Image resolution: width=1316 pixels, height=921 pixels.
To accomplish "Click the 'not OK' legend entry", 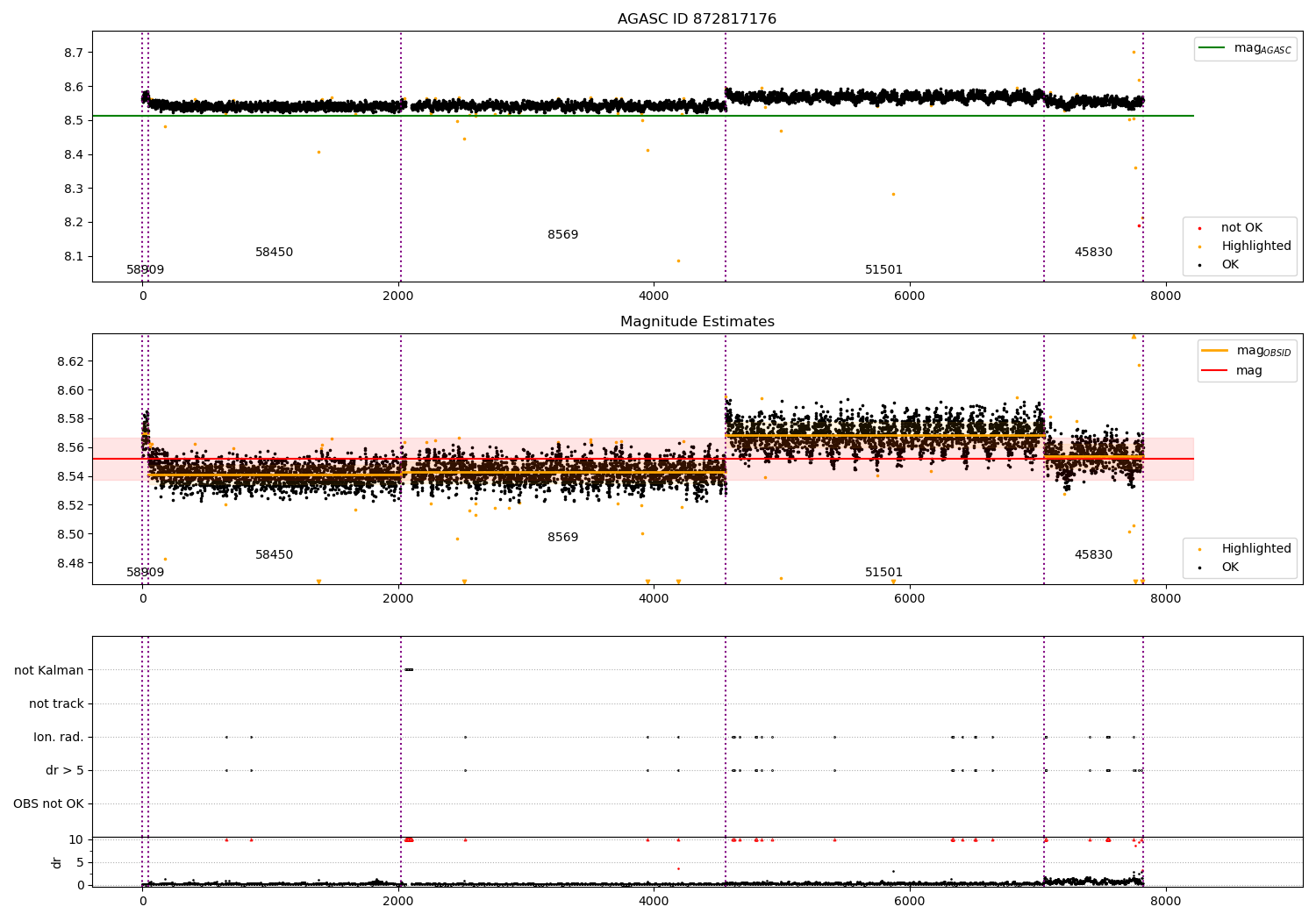I will tap(1241, 228).
